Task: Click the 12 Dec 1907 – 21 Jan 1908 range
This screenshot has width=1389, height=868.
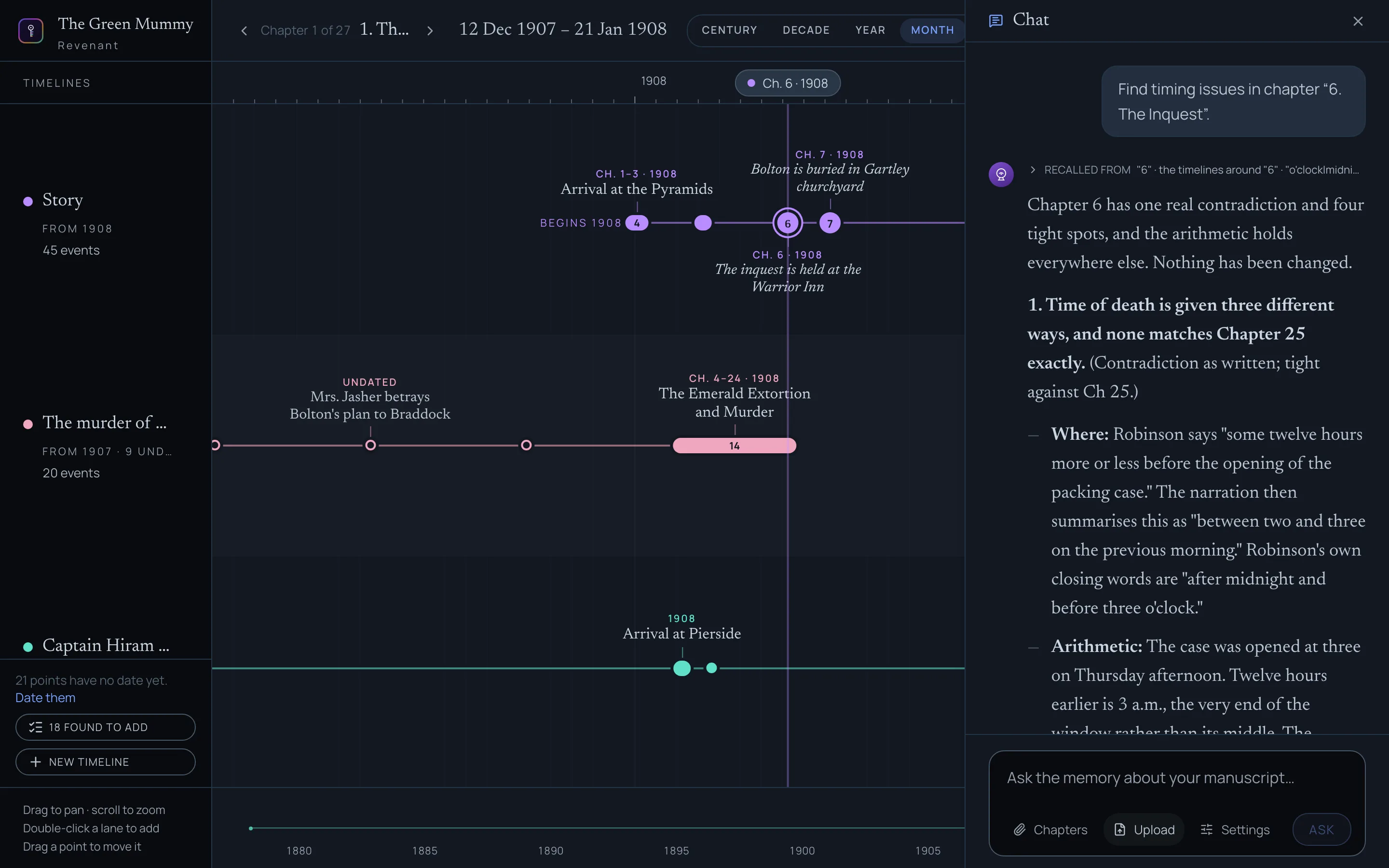Action: [562, 29]
